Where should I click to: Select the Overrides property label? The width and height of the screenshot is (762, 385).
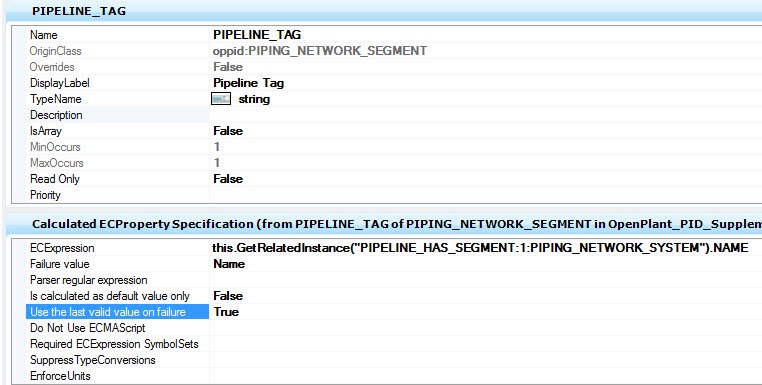tap(52, 67)
